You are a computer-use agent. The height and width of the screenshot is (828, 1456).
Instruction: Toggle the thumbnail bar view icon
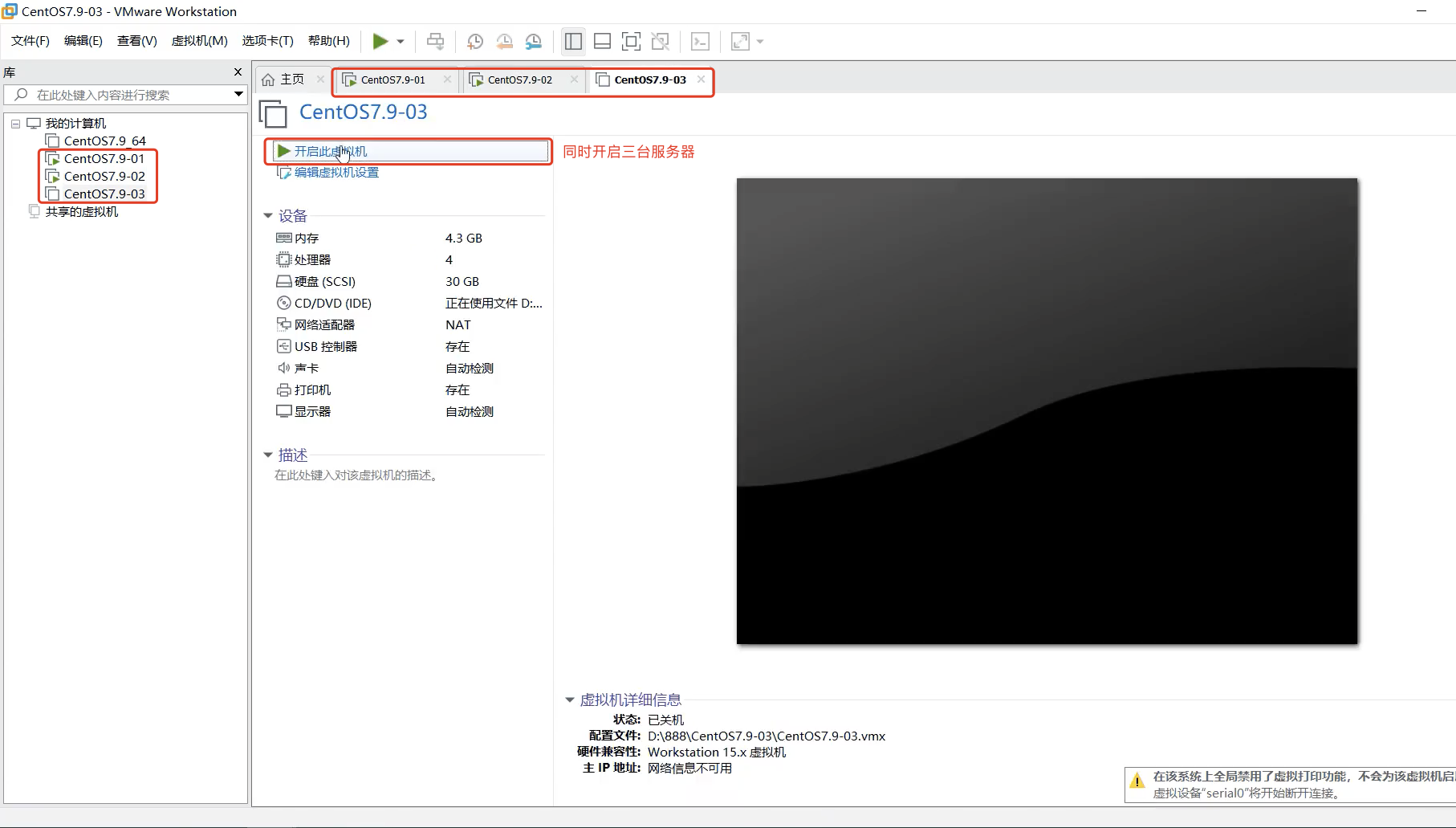coord(602,41)
